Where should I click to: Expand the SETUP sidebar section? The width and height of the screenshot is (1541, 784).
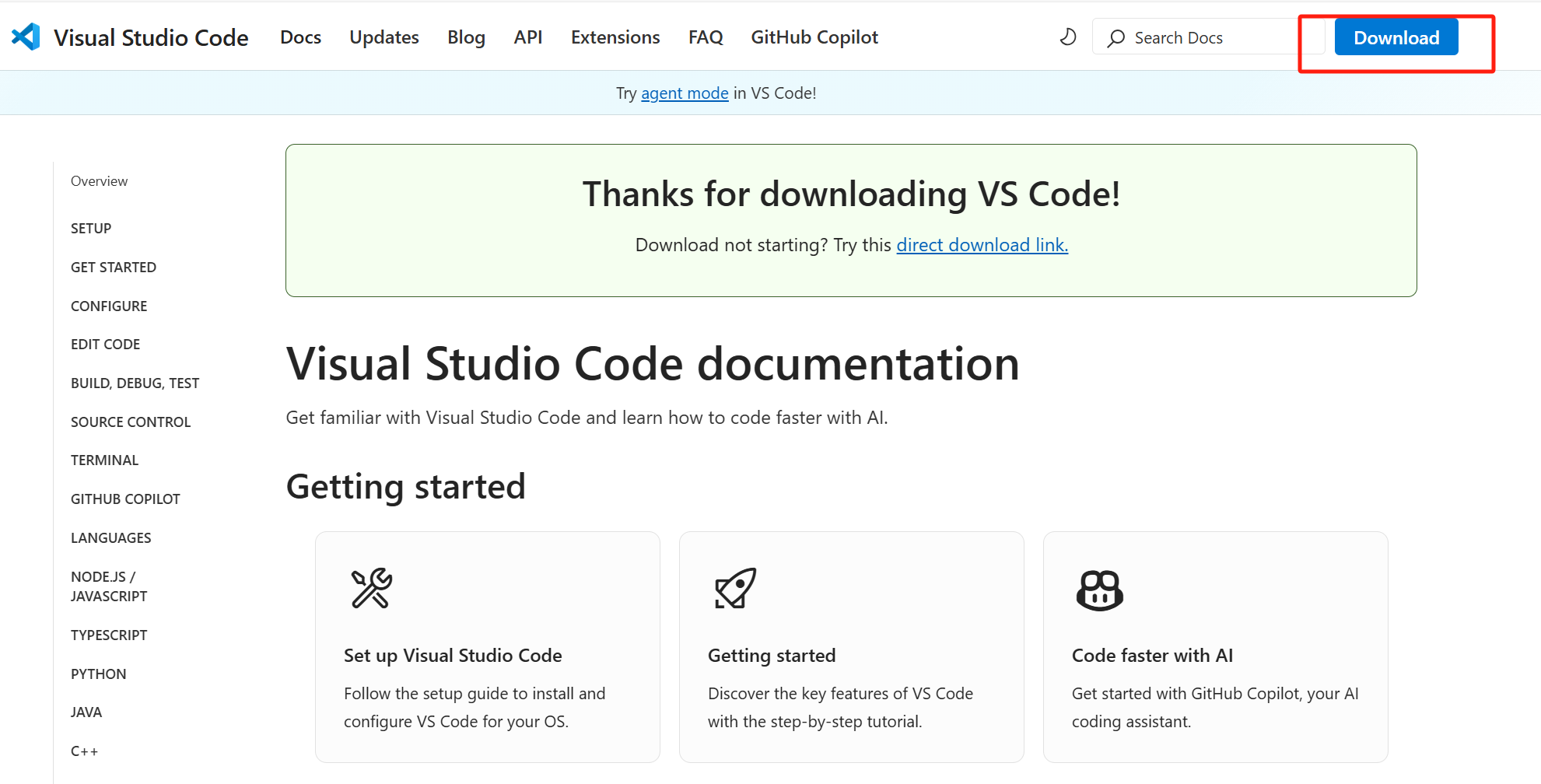[x=91, y=229]
